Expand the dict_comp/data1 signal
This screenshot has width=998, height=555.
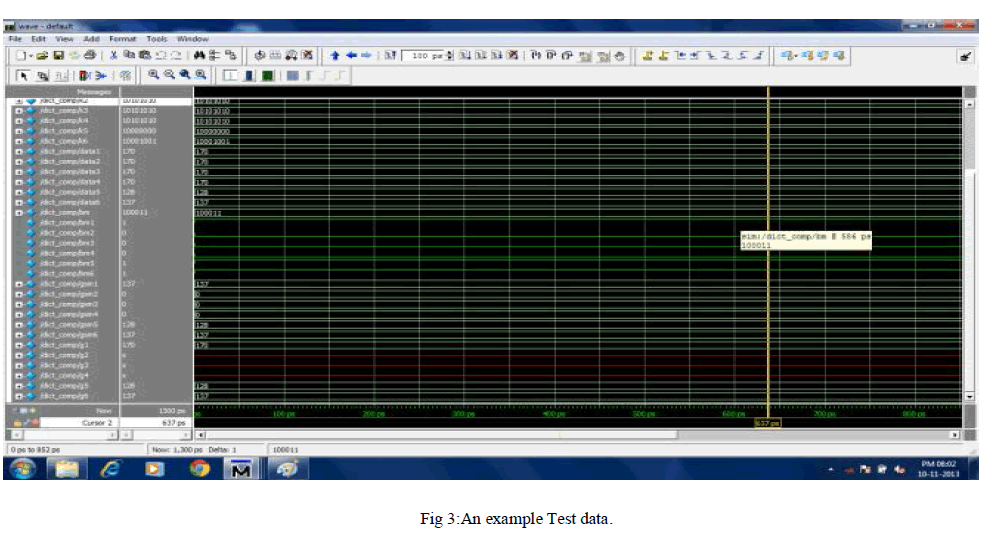coord(18,151)
